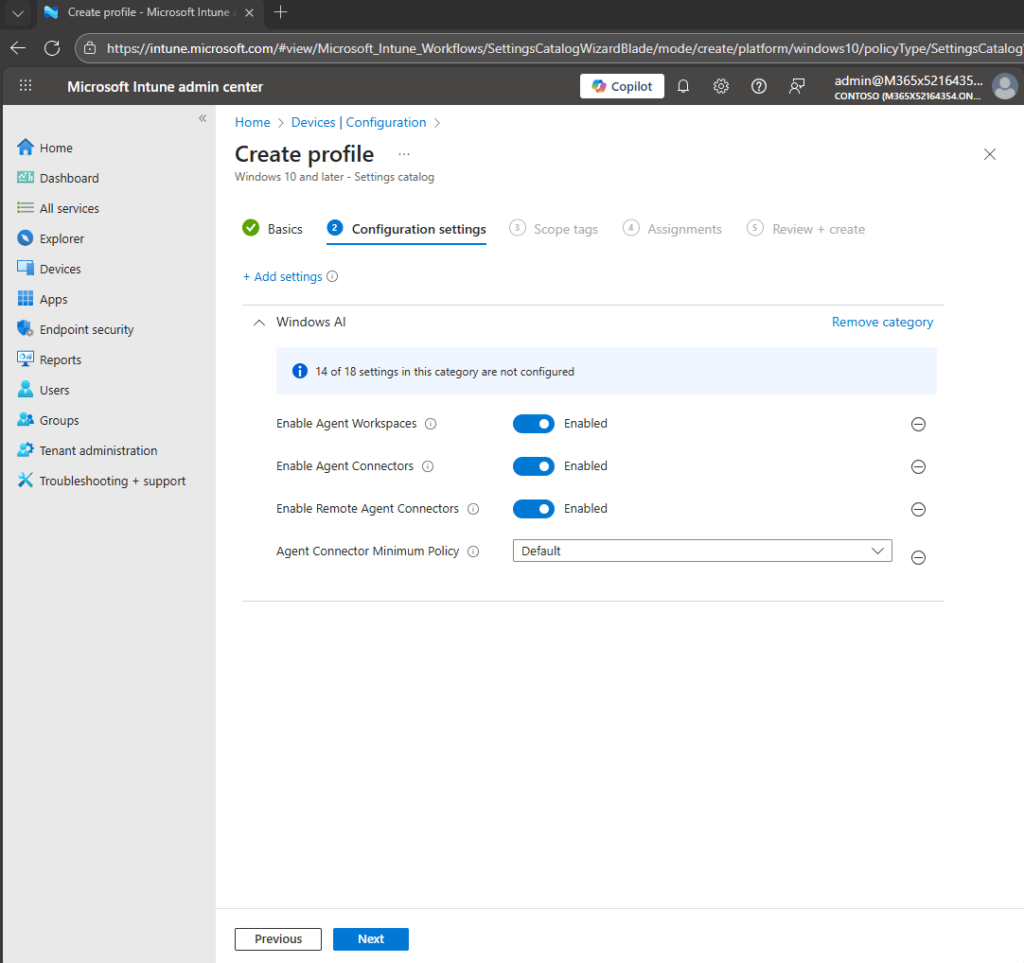Collapse the left navigation pane
The width and height of the screenshot is (1024, 963).
[x=202, y=118]
